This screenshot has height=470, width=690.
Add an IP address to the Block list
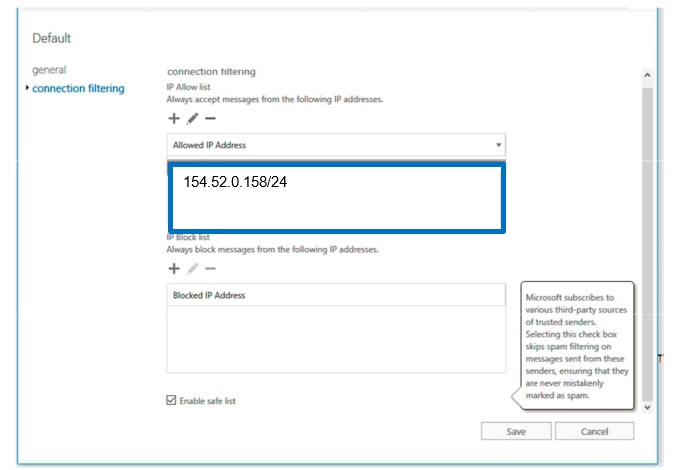click(x=174, y=268)
